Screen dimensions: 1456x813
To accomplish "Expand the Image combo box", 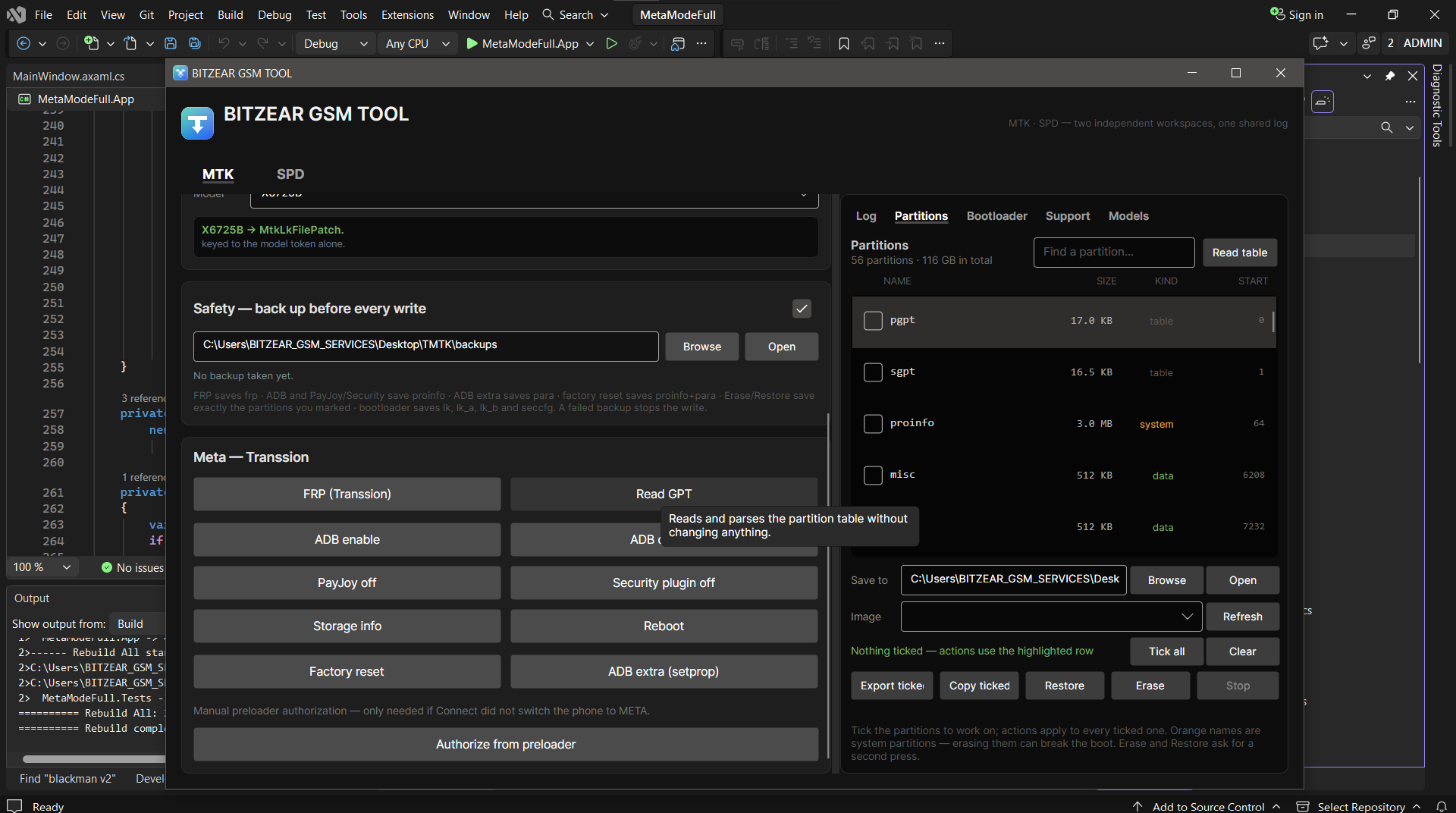I will [x=1051, y=617].
